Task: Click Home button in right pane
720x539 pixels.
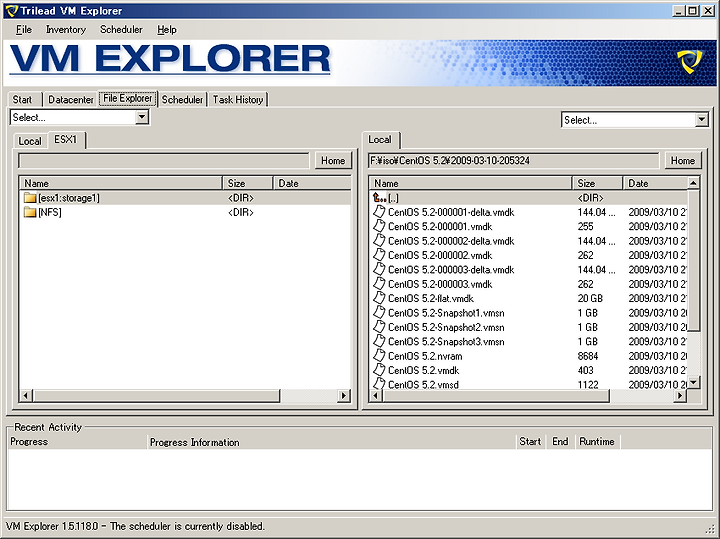Action: pyautogui.click(x=683, y=161)
